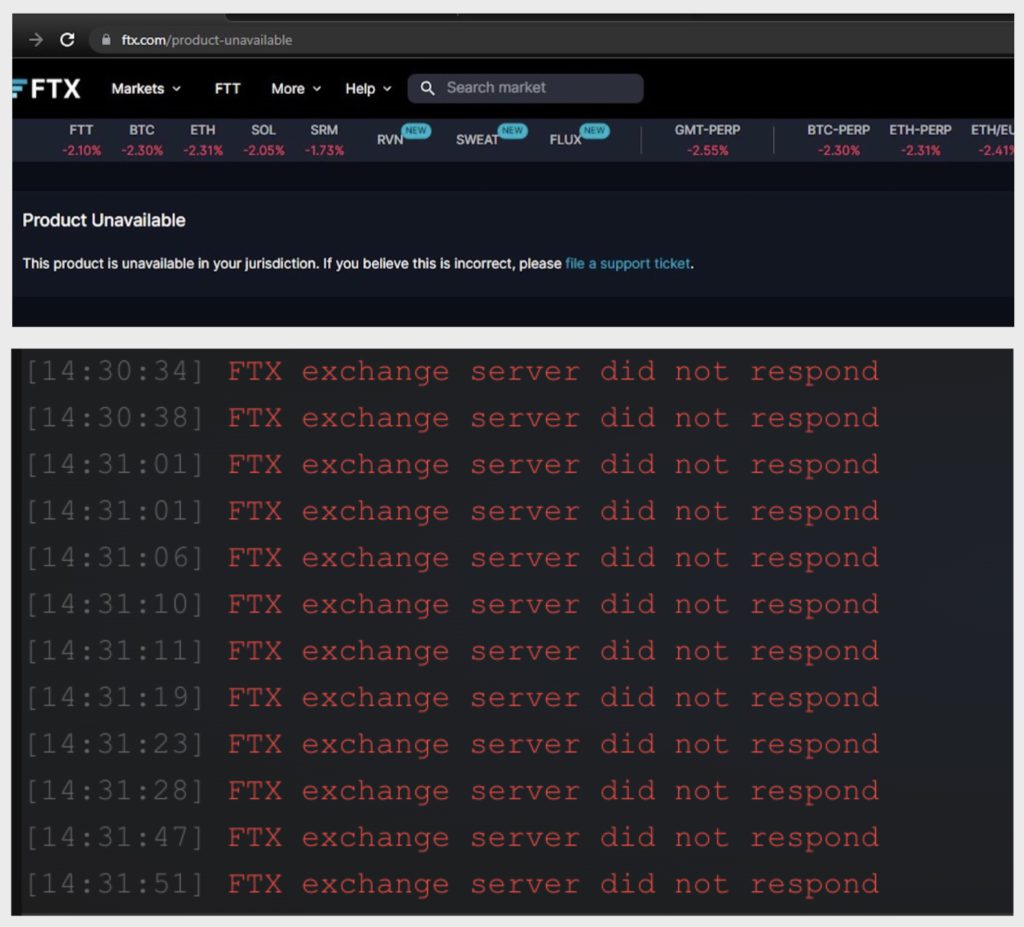Click the "file a support ticket" link
The width and height of the screenshot is (1024, 927).
628,263
